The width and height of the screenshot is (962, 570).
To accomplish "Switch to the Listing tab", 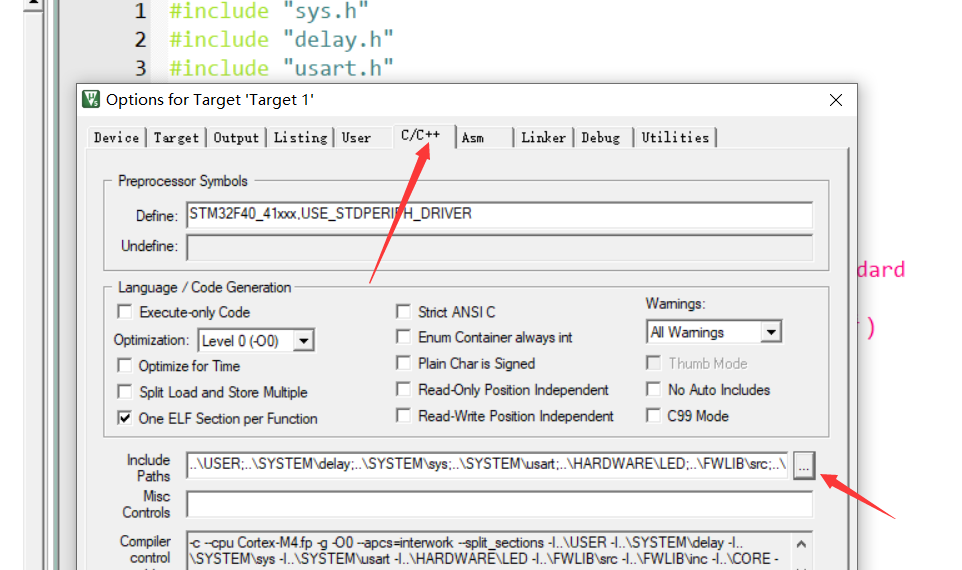I will point(300,137).
